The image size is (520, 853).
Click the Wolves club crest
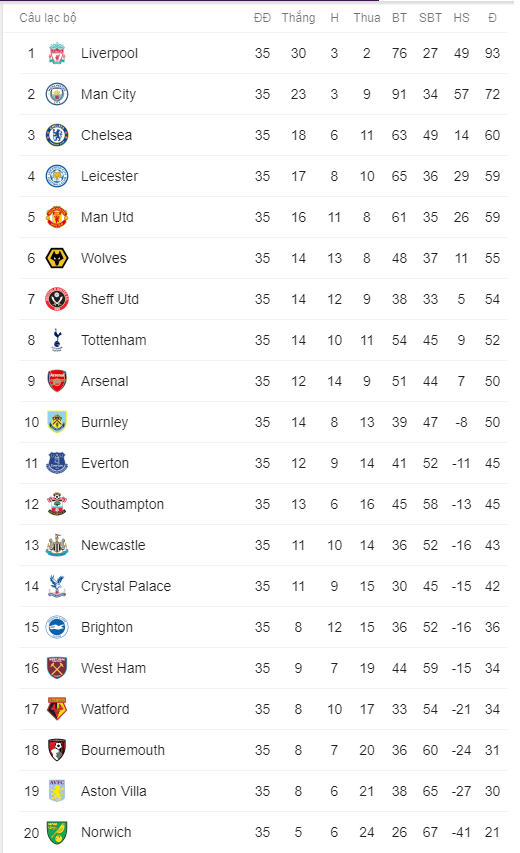57,258
